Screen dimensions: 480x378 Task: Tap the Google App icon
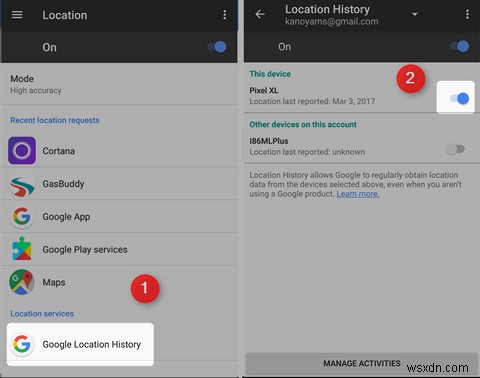pyautogui.click(x=22, y=217)
